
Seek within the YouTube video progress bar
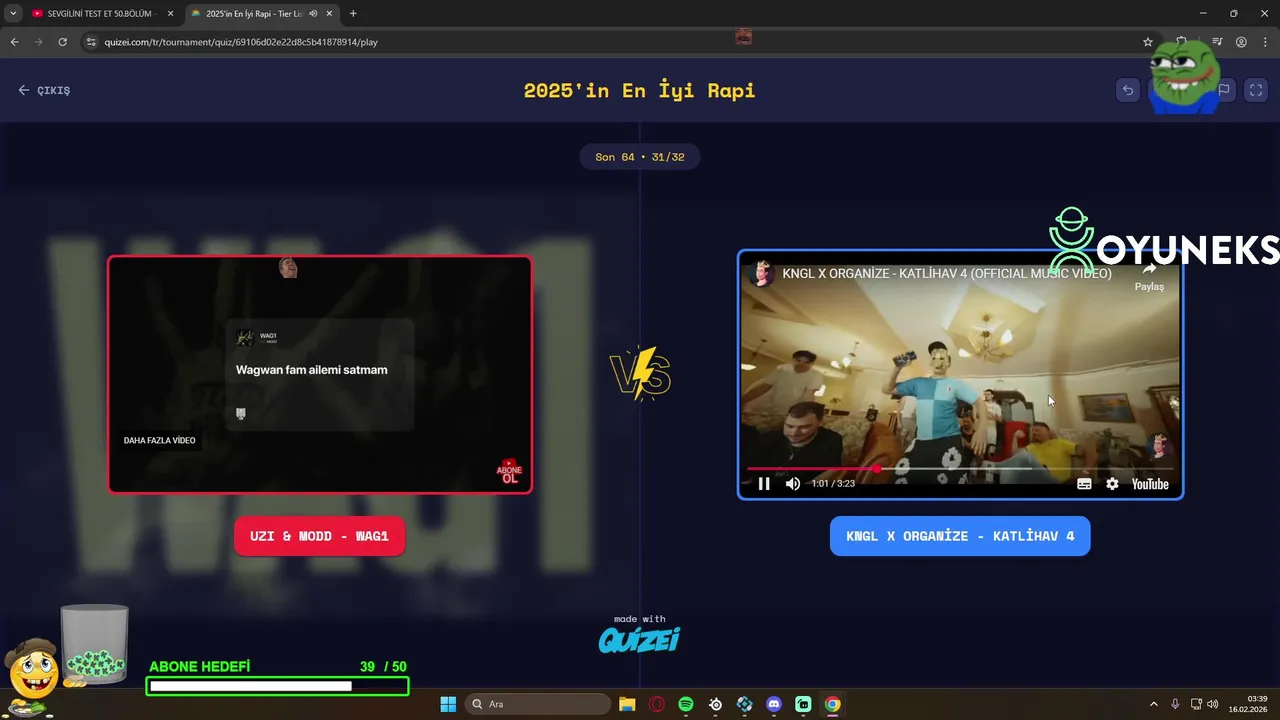tap(960, 468)
